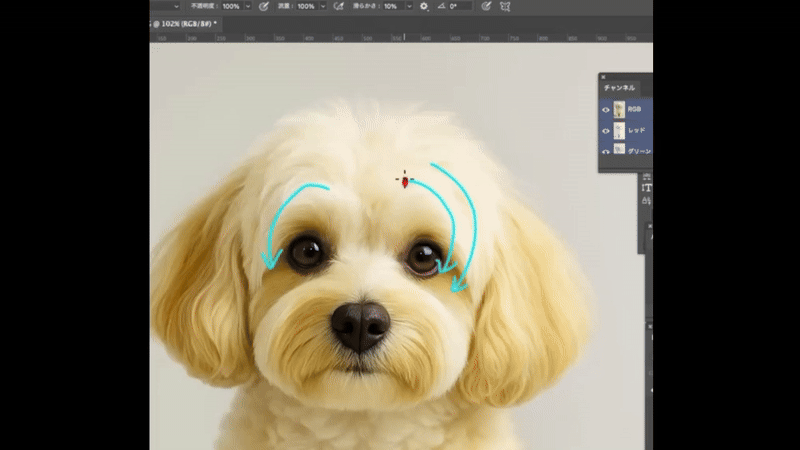800x450 pixels.
Task: Click the 不透明度 value field
Action: (231, 6)
